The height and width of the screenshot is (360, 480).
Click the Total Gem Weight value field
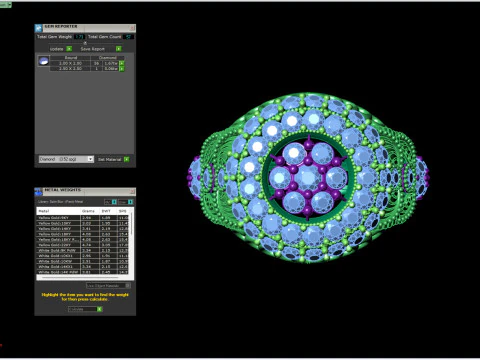[79, 37]
